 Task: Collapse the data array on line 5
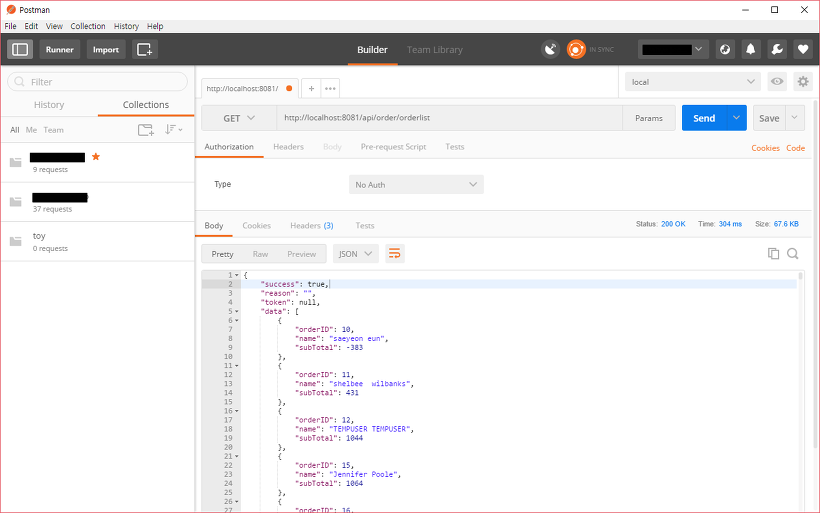pos(237,312)
